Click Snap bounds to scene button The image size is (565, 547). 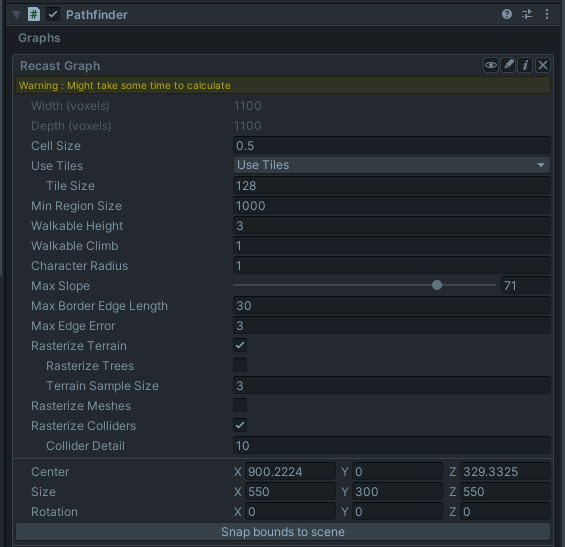283,532
